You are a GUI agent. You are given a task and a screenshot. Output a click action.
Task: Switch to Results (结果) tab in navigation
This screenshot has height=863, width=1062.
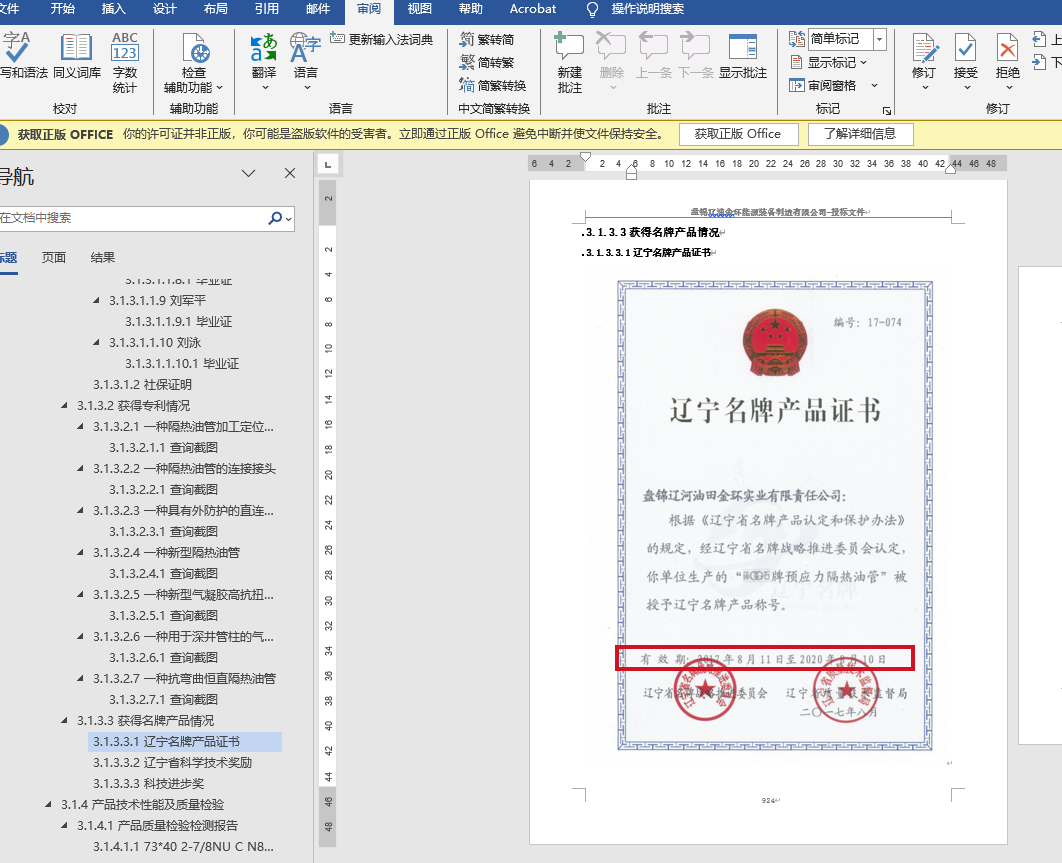[x=103, y=257]
